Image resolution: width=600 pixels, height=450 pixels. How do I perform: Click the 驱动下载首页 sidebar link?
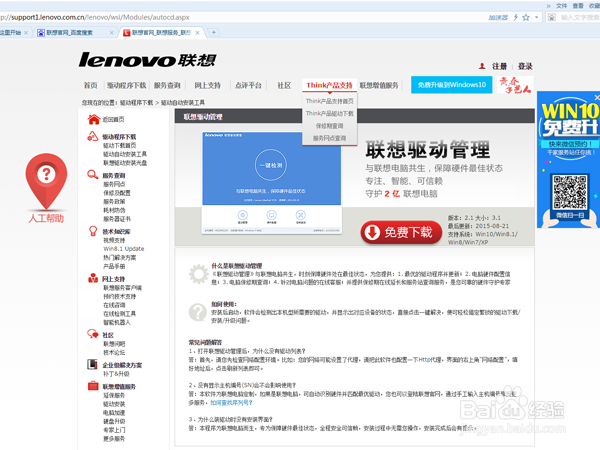(119, 145)
